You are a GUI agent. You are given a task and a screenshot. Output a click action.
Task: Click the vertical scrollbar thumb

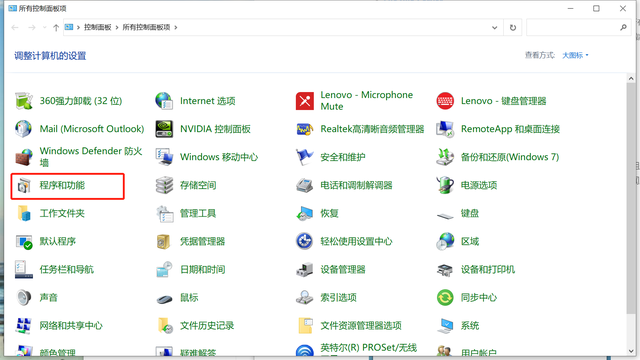tap(631, 198)
